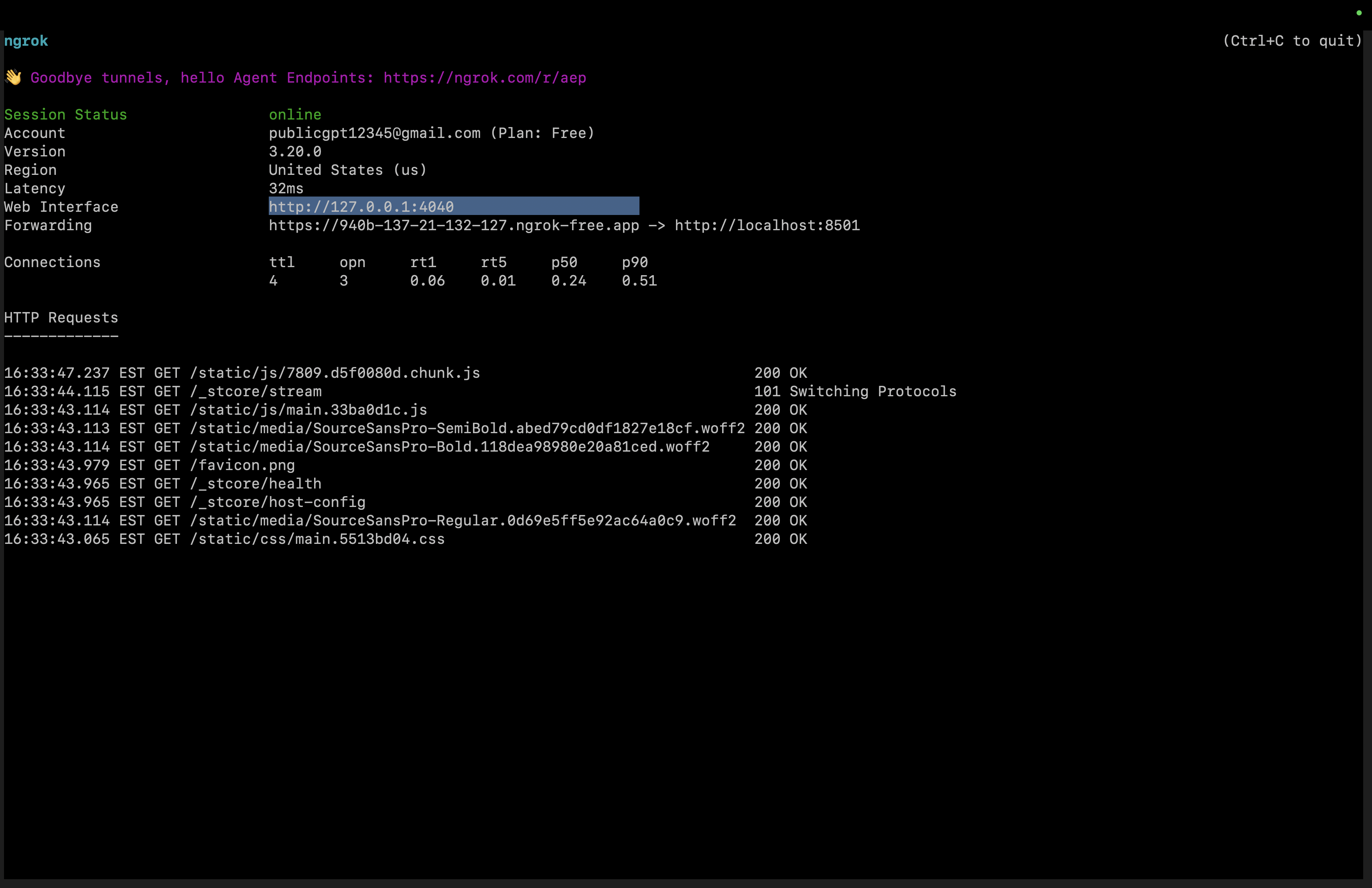The width and height of the screenshot is (1372, 888).
Task: Click the waving hand emoji icon
Action: (x=13, y=77)
